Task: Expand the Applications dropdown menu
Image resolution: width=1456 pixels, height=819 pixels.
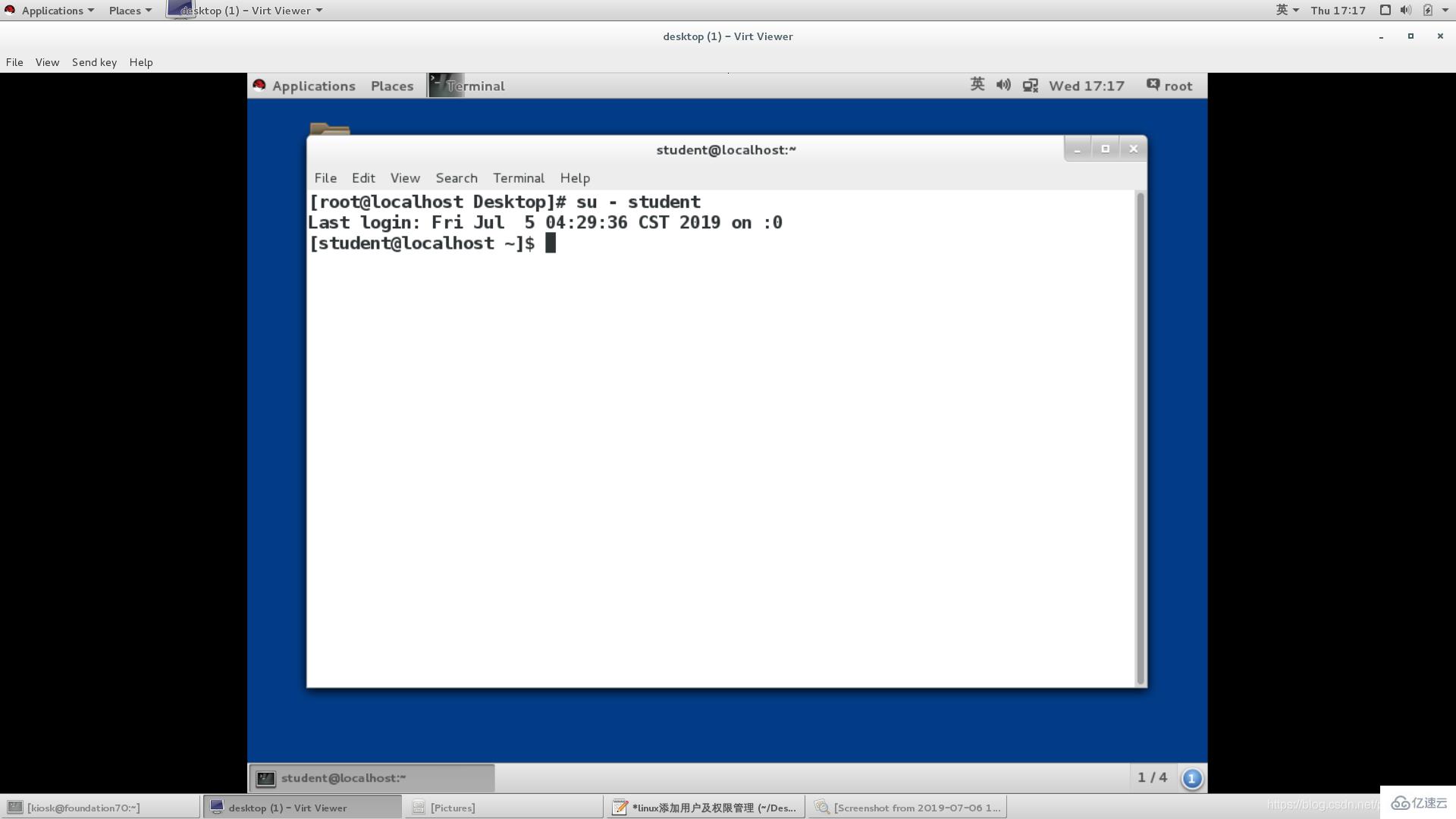Action: click(55, 10)
